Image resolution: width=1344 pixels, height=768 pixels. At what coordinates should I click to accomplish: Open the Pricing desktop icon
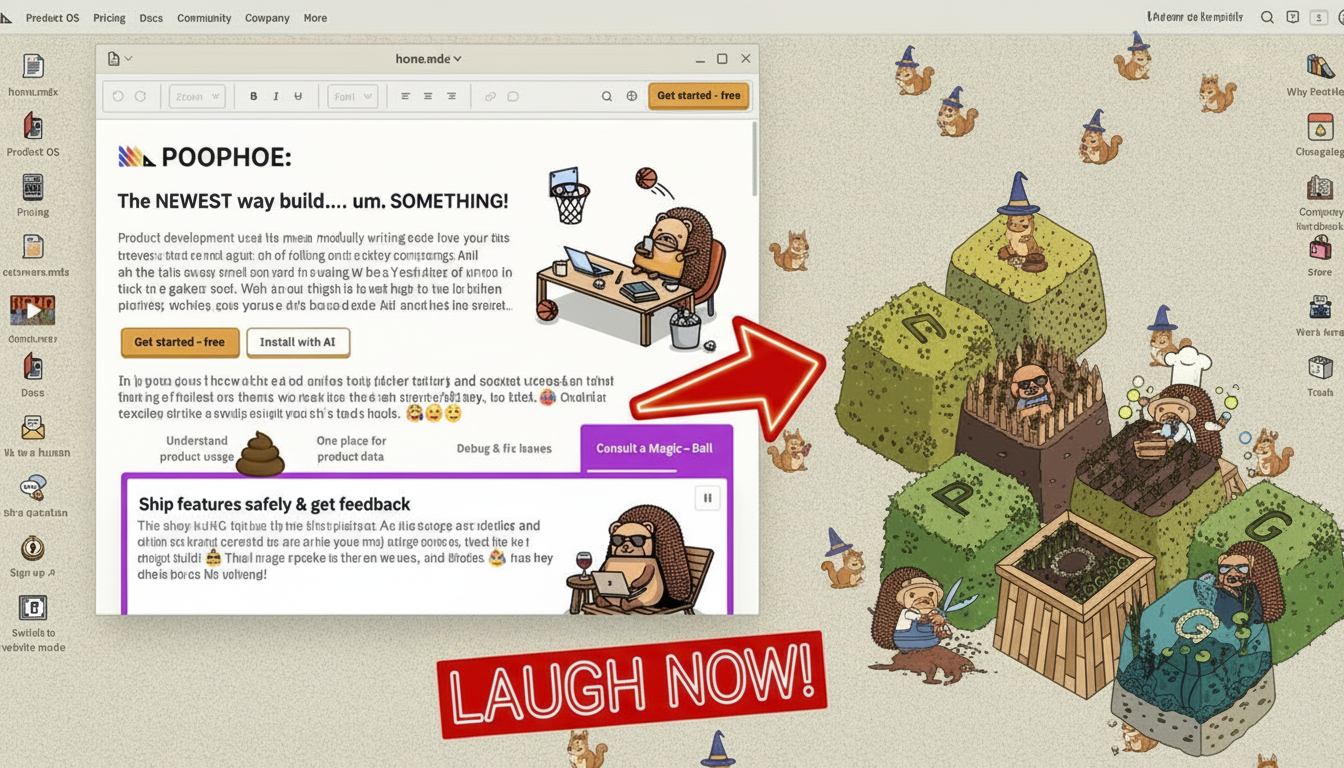33,189
